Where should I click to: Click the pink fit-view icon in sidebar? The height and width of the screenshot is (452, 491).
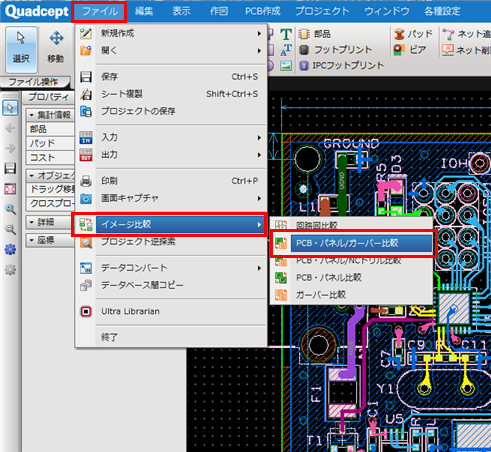click(10, 189)
